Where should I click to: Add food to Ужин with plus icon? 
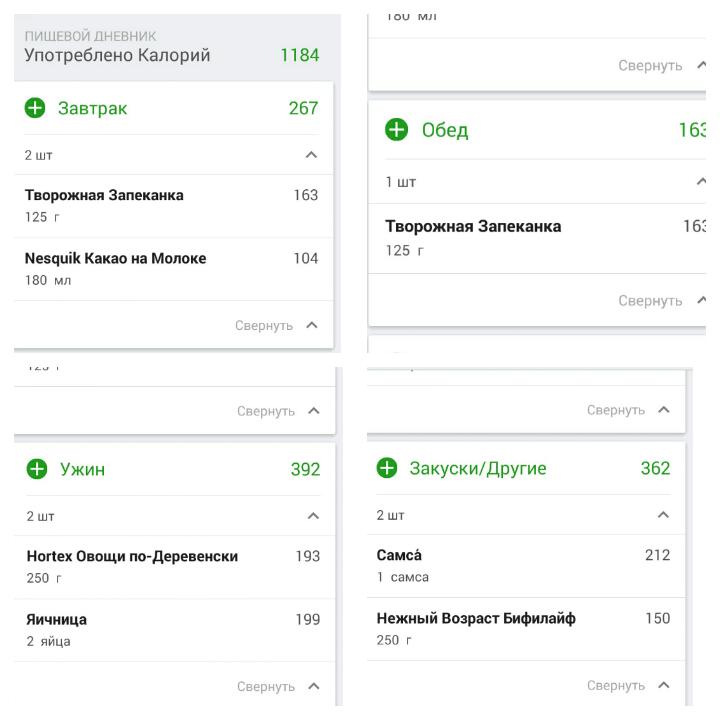[37, 469]
